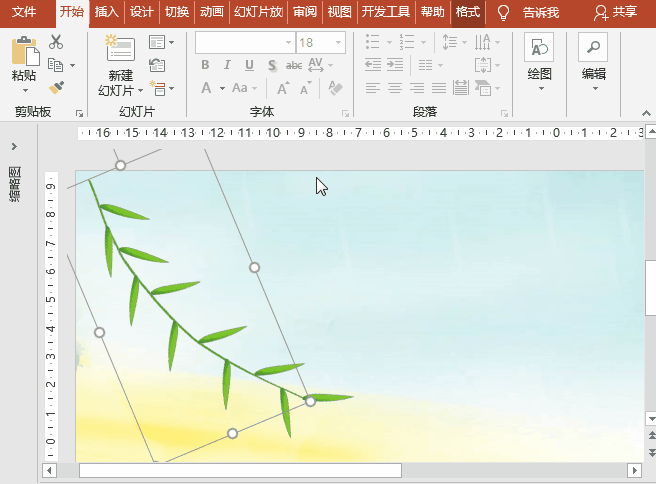Click the font color A button
656x484 pixels.
[x=206, y=88]
